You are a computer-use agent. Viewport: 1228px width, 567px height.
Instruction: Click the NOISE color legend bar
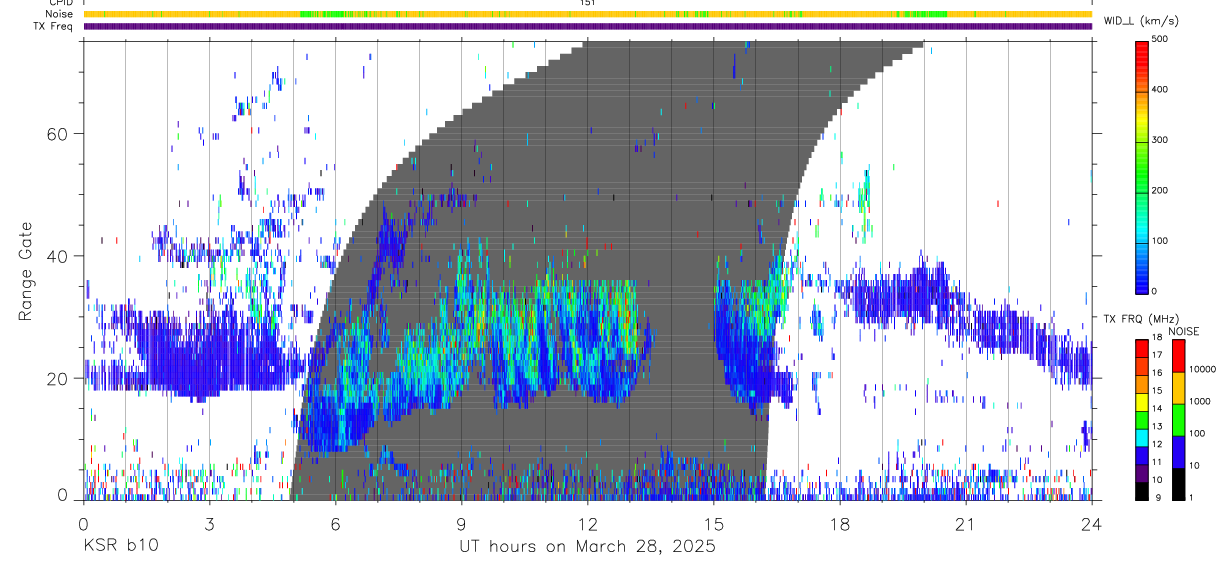1178,419
